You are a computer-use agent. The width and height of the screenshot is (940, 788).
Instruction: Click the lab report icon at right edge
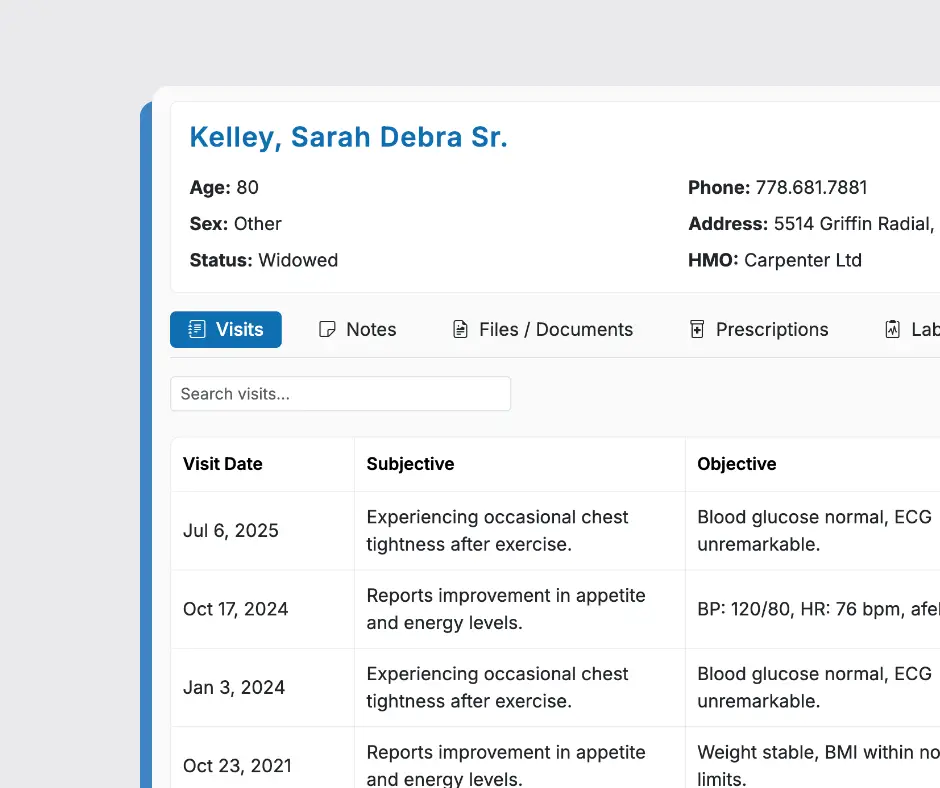pyautogui.click(x=893, y=330)
